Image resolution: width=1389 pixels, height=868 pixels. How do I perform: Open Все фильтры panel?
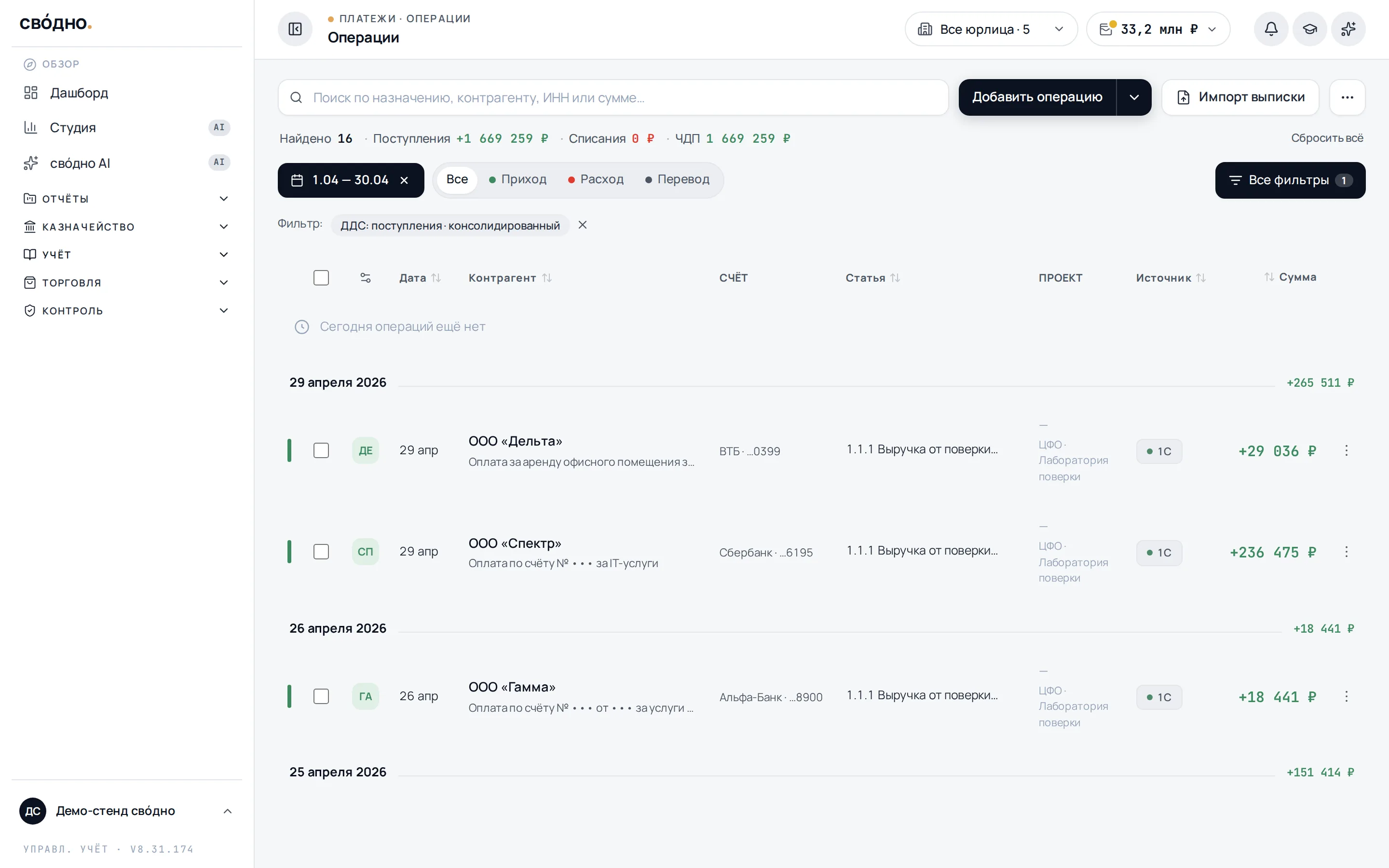point(1290,180)
